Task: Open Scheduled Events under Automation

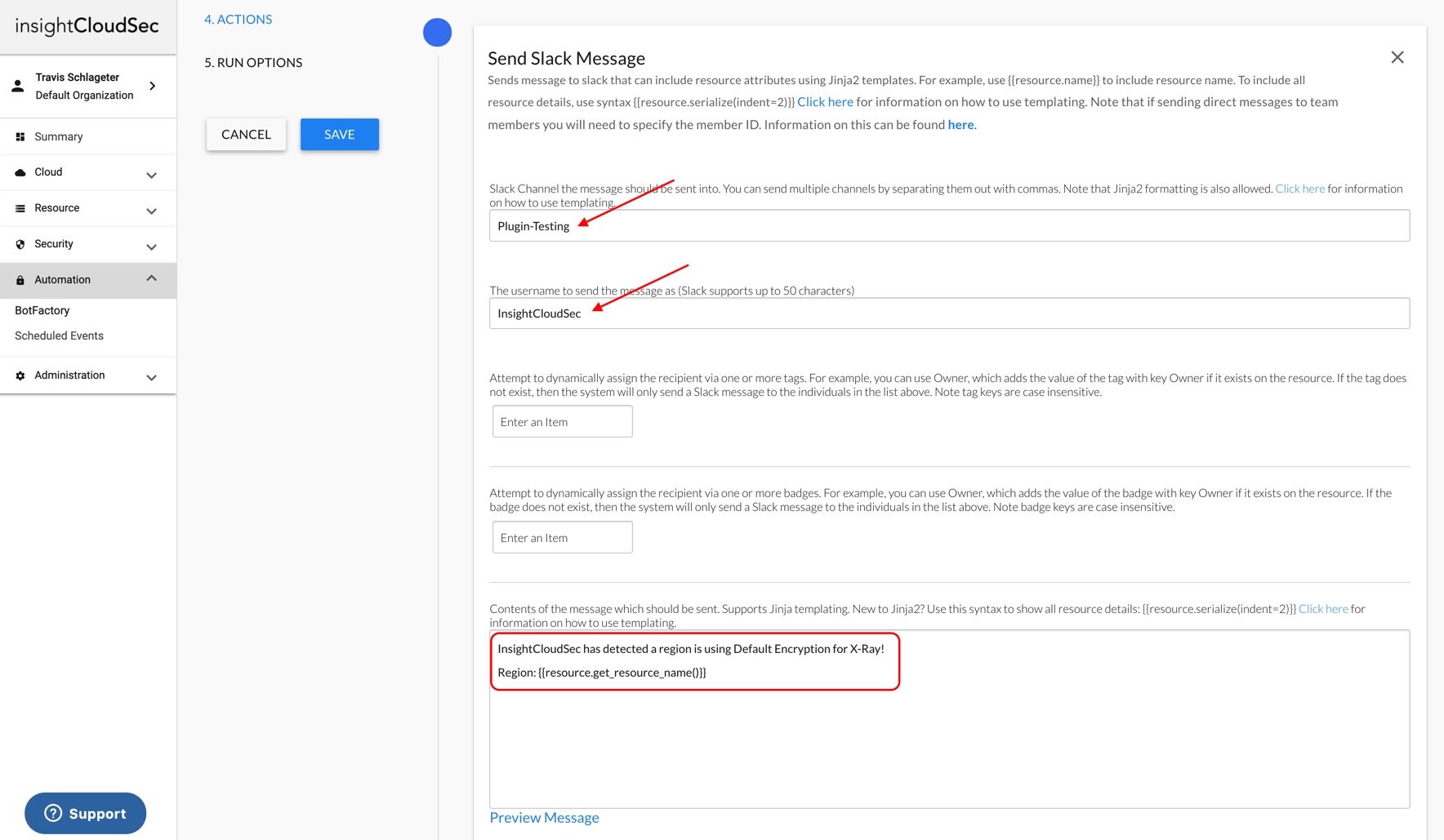Action: [59, 336]
